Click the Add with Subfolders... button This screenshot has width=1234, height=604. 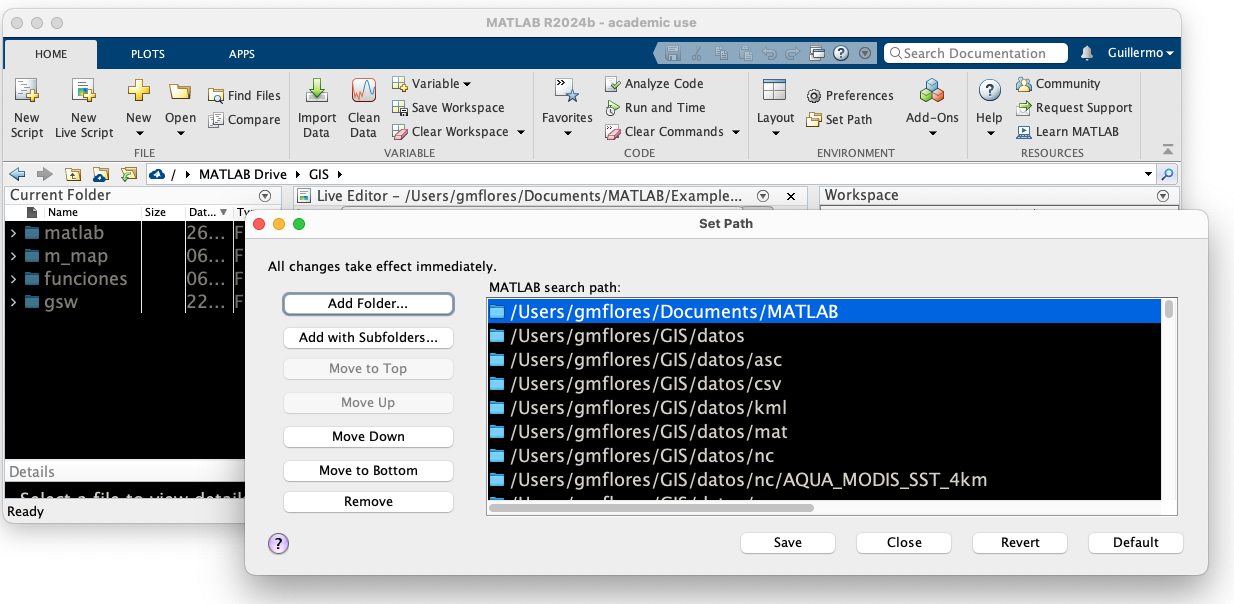click(x=368, y=338)
